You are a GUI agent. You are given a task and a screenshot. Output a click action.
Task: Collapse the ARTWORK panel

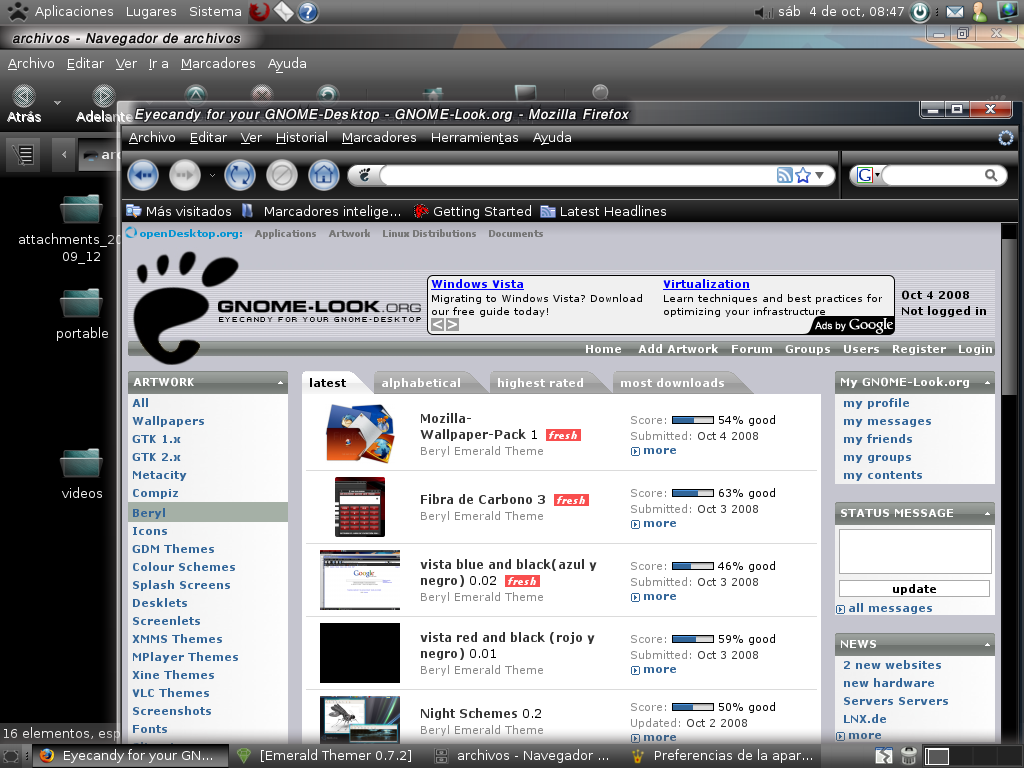click(x=281, y=383)
